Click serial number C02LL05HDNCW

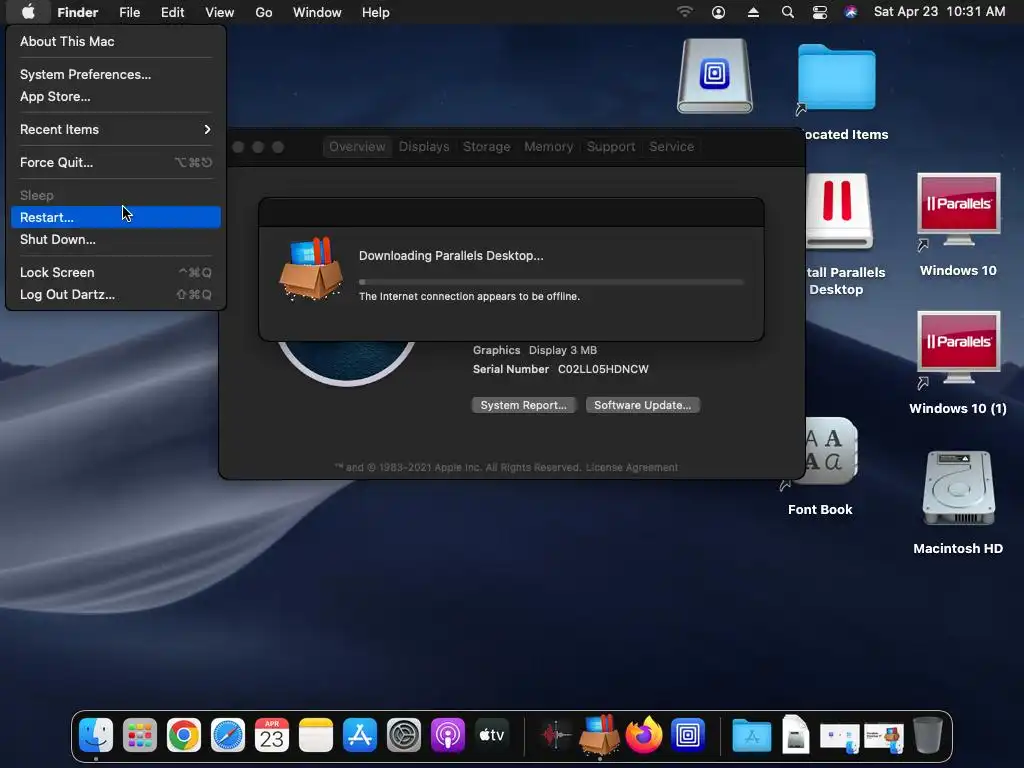[603, 369]
